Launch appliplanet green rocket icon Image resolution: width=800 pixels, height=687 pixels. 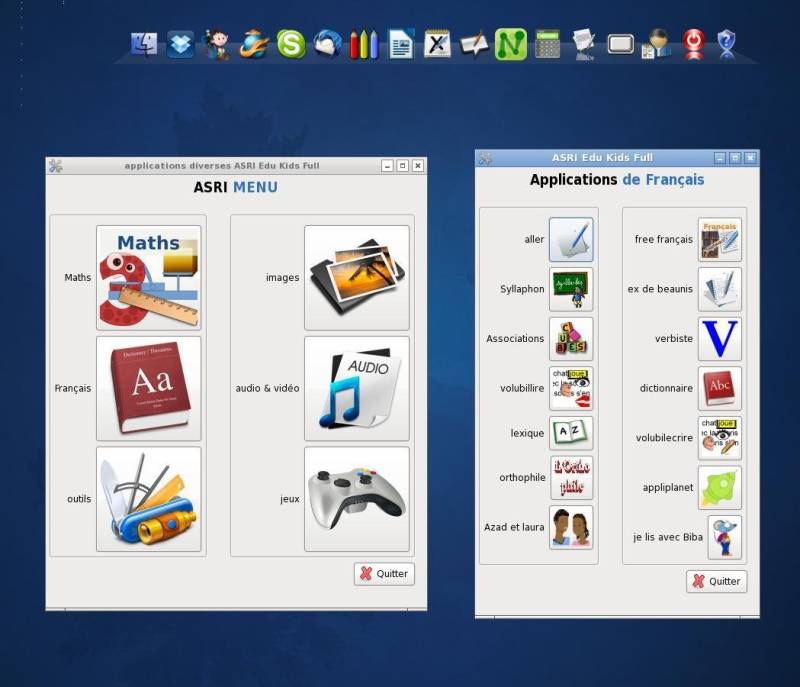tap(719, 488)
